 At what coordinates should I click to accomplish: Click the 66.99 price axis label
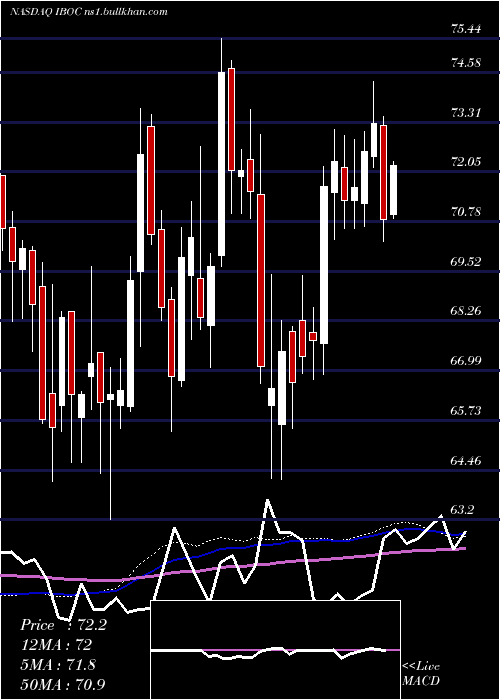(466, 361)
